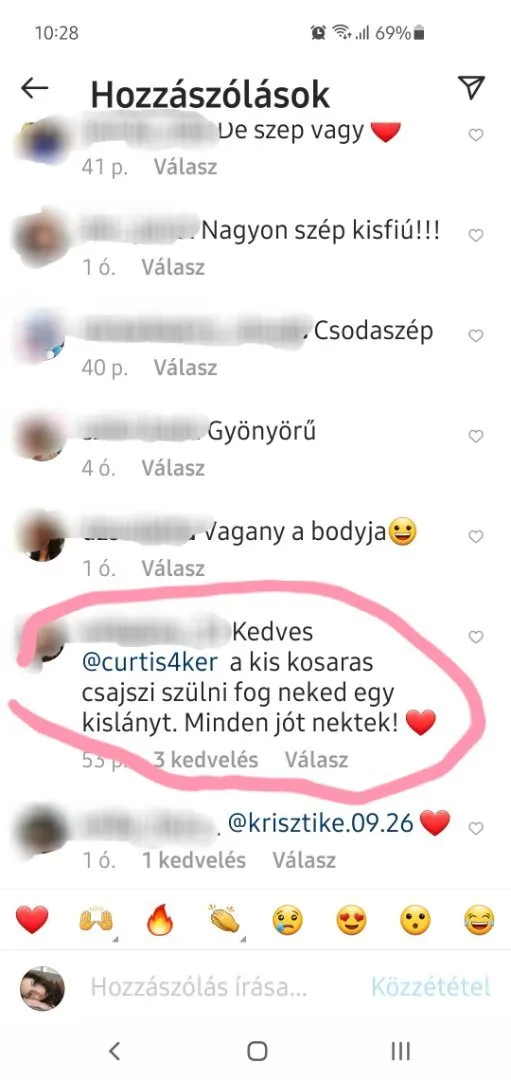This screenshot has width=511, height=1080.
Task: Focus the 'Hozzászólás írása...' comment field
Action: pos(198,988)
